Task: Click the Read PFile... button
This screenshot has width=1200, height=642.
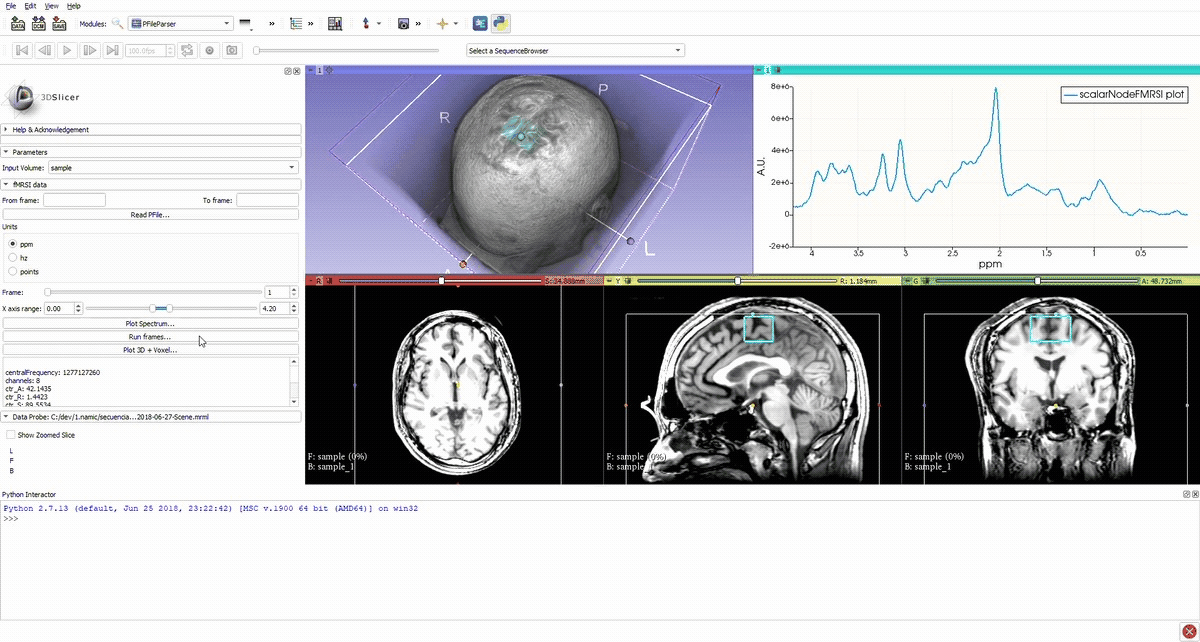Action: tap(150, 214)
